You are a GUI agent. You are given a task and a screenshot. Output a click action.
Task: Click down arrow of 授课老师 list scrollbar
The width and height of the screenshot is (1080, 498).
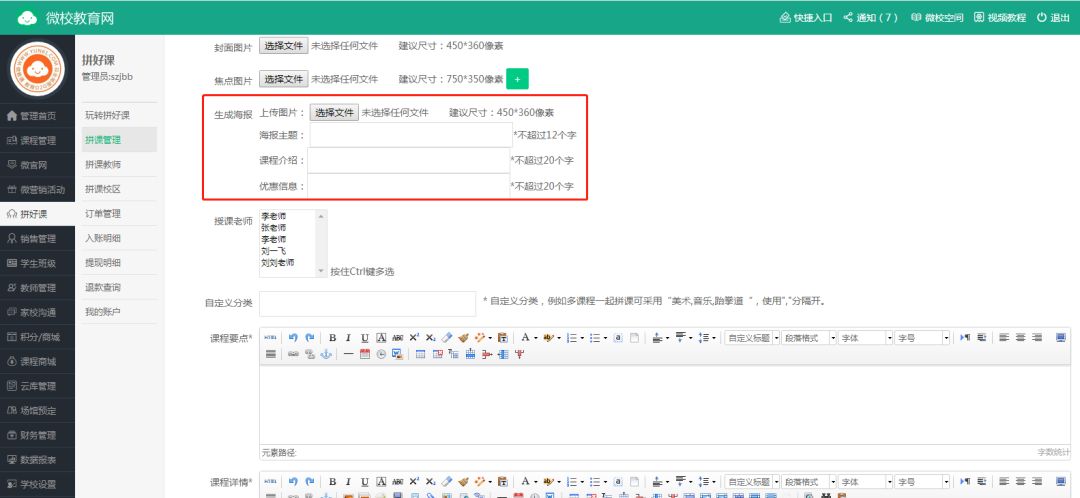pyautogui.click(x=321, y=271)
